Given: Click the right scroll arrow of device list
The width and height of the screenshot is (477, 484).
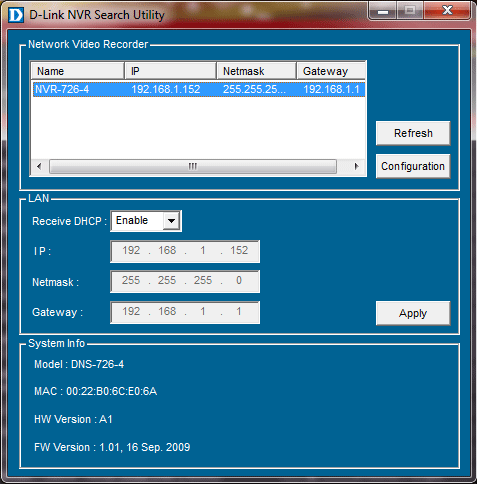Looking at the screenshot, I should pos(356,166).
